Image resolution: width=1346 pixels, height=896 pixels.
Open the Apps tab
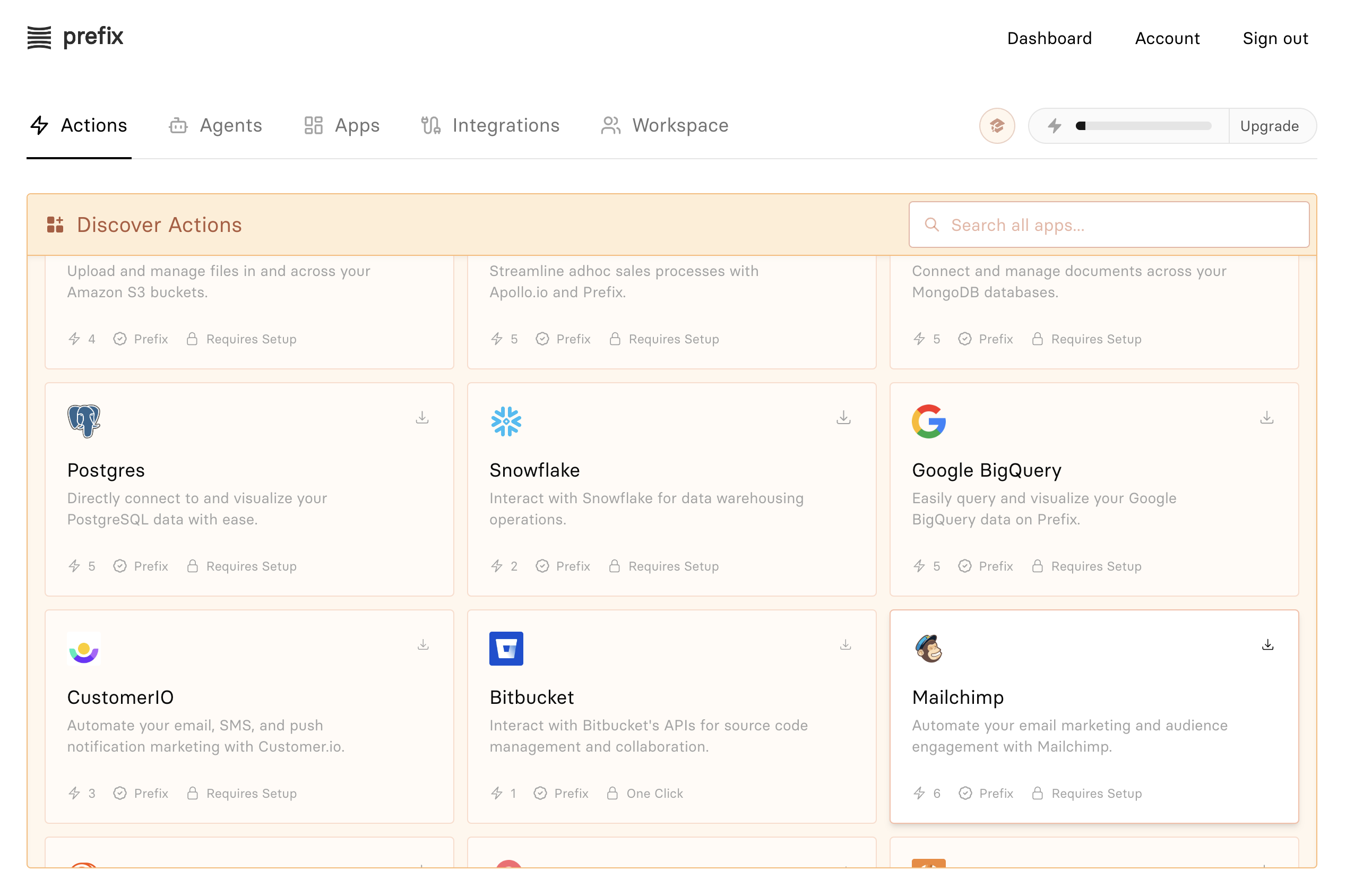(x=342, y=126)
